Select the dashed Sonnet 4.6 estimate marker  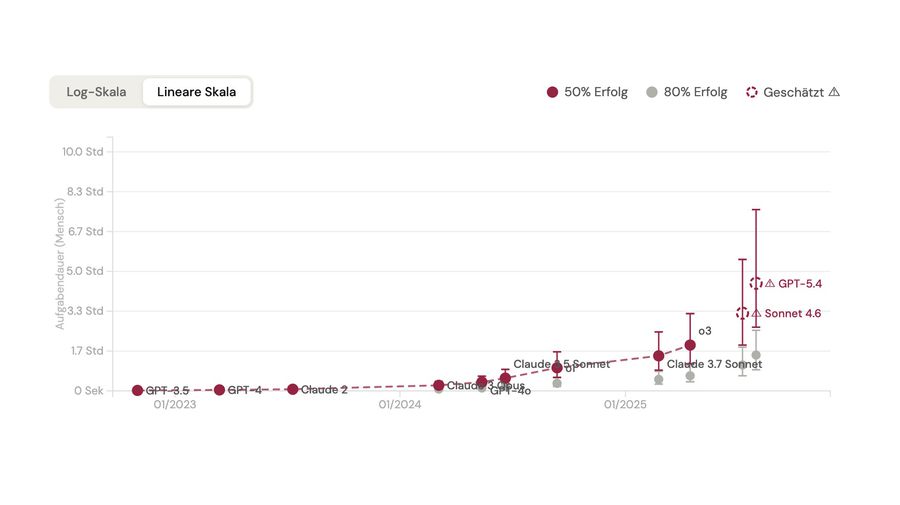click(742, 313)
